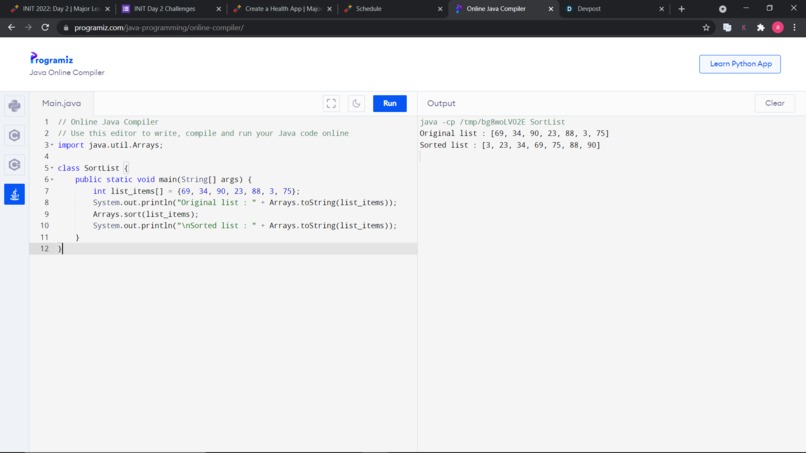Click the 'Original list' output line
Screen dimensions: 806x453
click(514, 133)
